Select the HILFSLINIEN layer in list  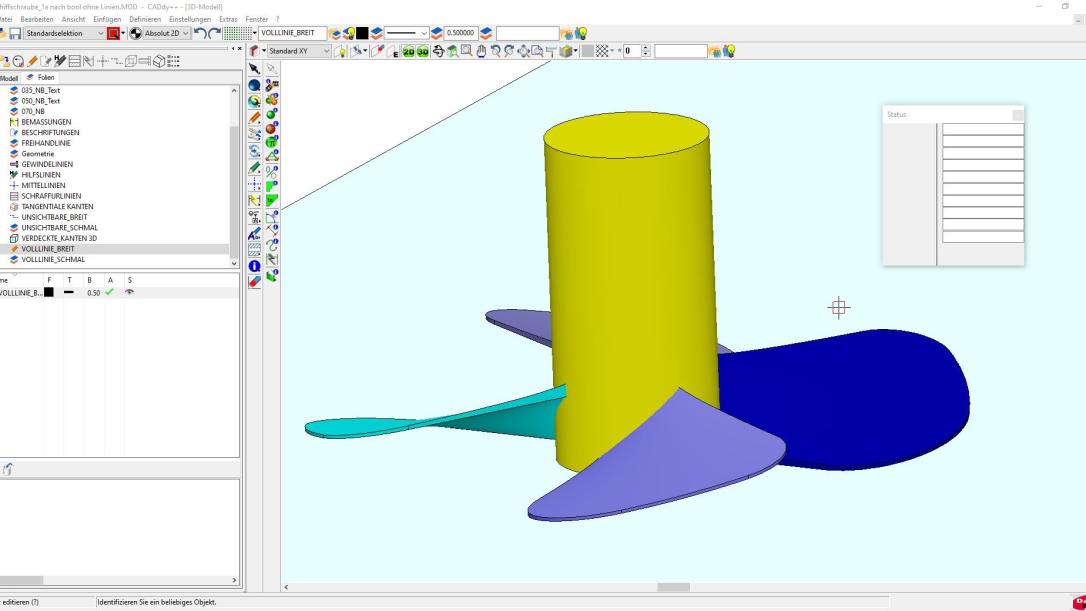[40, 175]
